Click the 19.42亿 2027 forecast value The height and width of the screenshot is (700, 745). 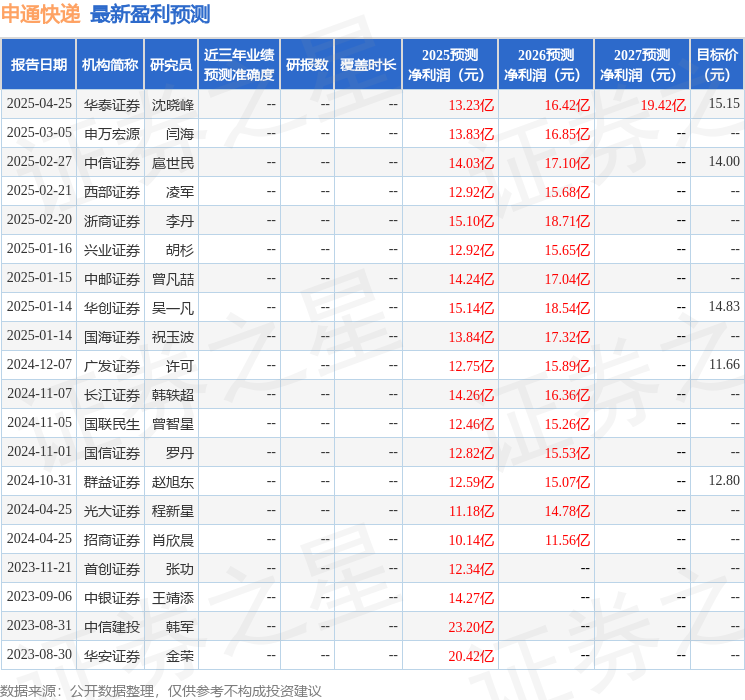click(663, 105)
